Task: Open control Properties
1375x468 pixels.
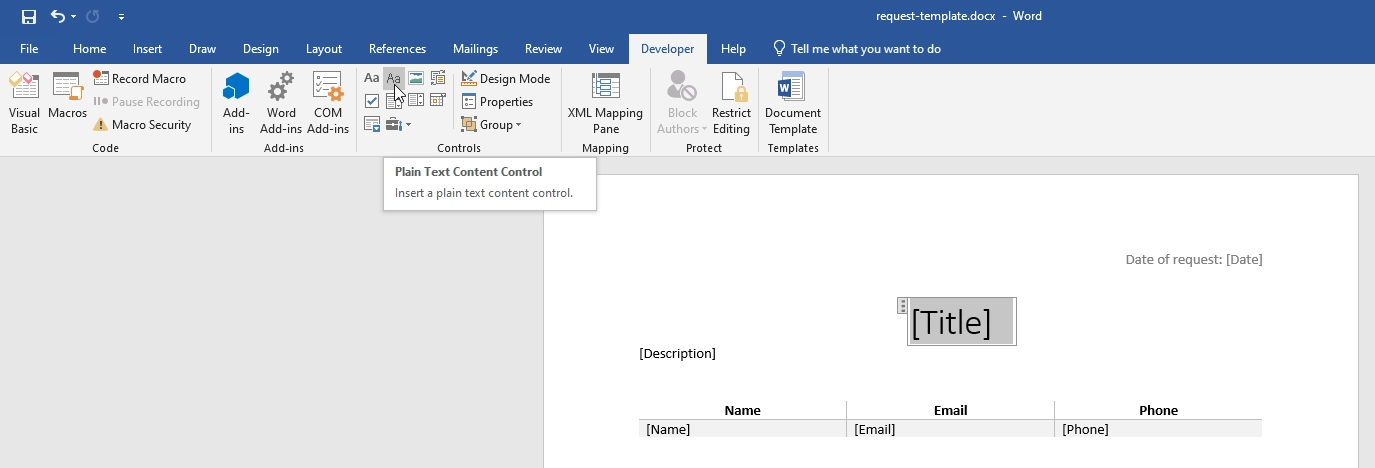Action: point(497,101)
